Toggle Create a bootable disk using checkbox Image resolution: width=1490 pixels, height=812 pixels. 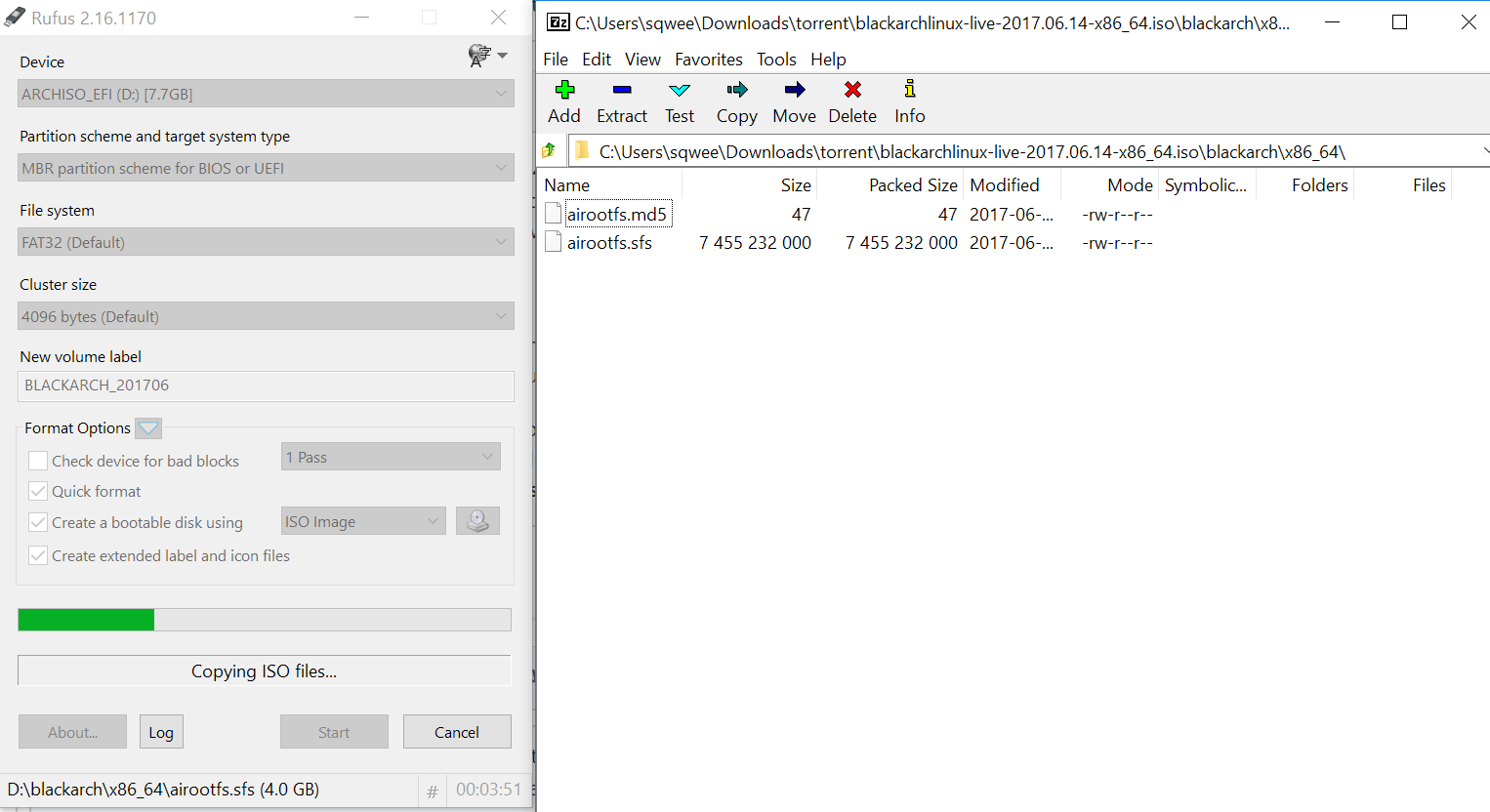coord(38,522)
